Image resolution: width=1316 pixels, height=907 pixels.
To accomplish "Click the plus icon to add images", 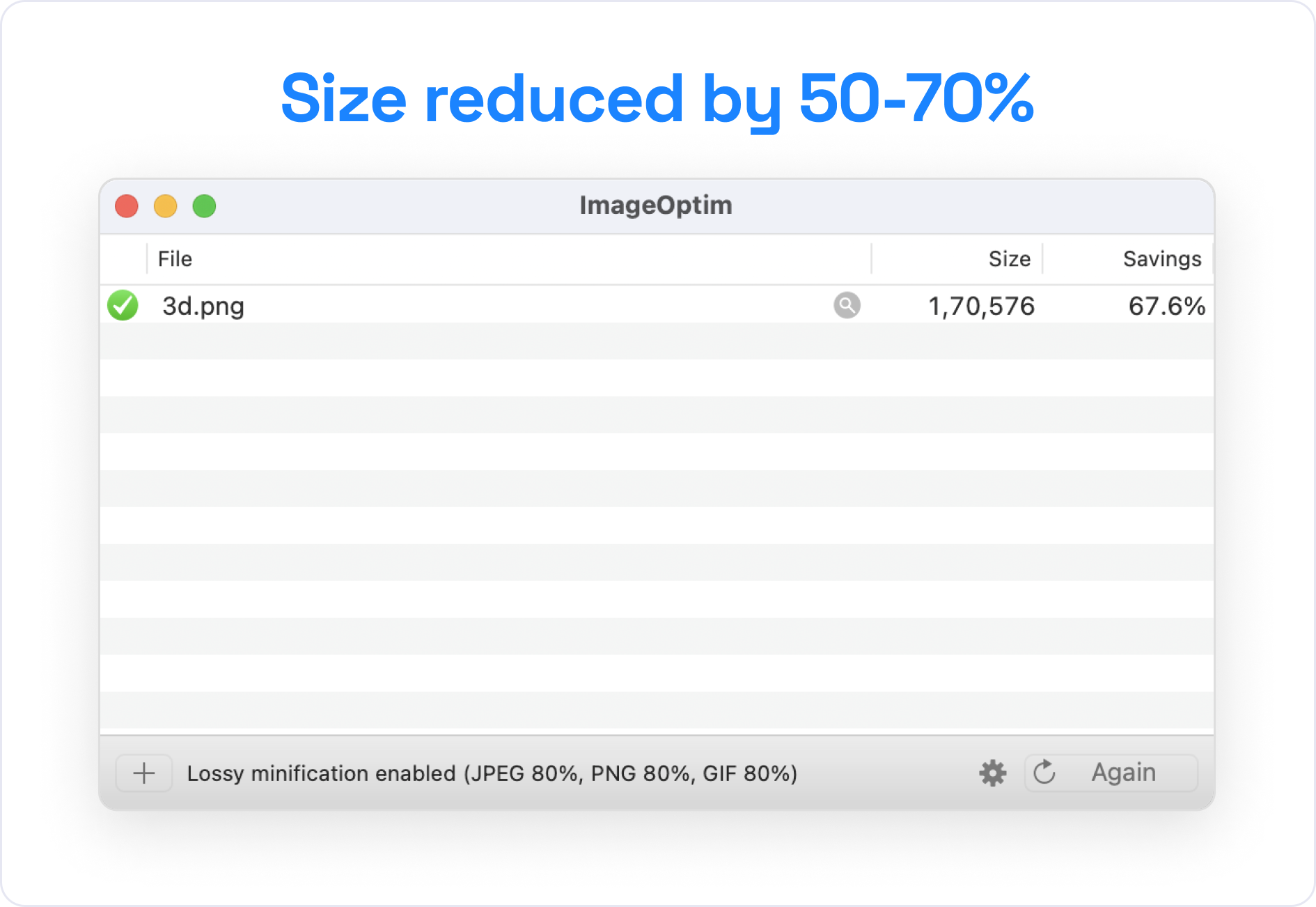I will coord(143,773).
